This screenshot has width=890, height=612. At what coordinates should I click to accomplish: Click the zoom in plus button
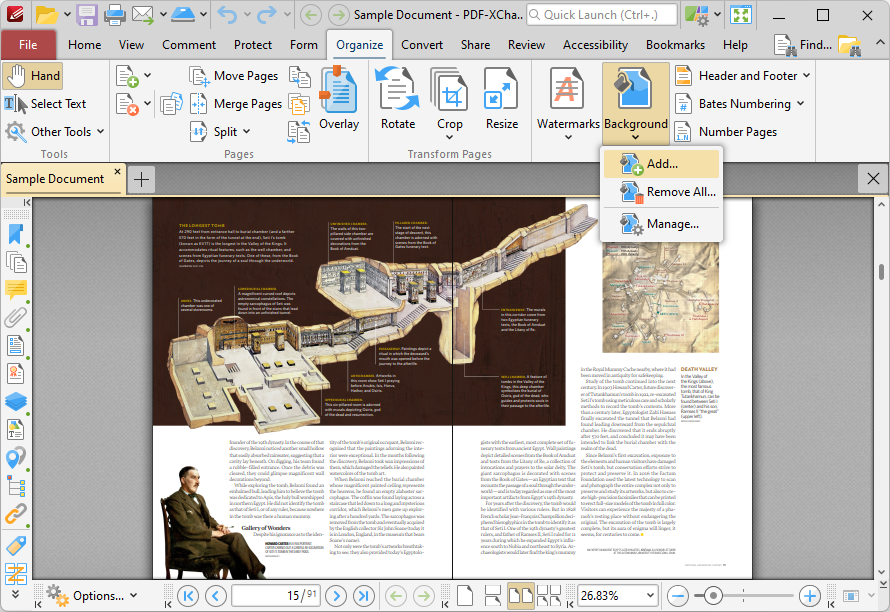(809, 596)
